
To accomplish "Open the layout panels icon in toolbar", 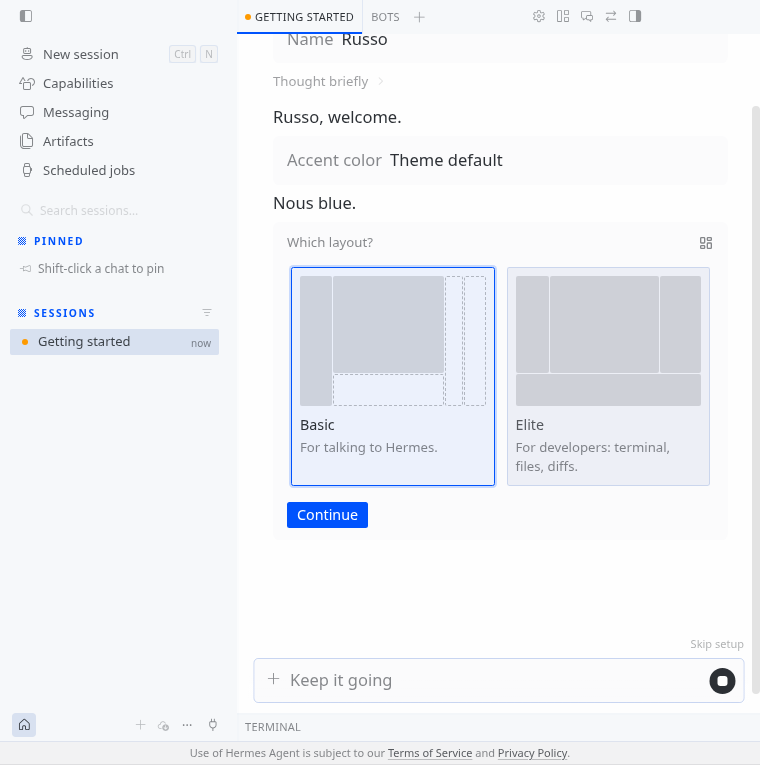I will pyautogui.click(x=563, y=16).
